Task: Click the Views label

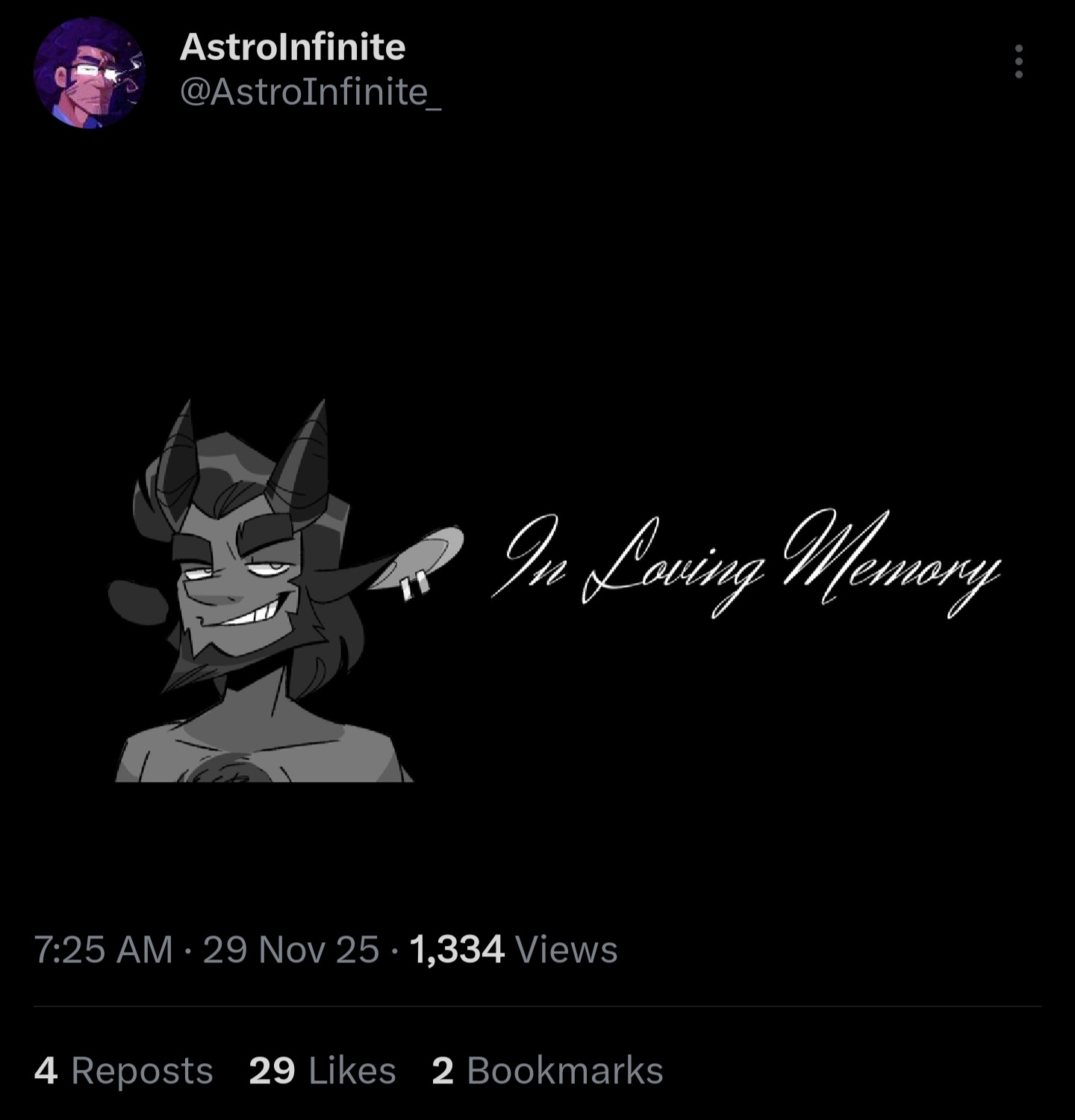Action: (x=567, y=950)
